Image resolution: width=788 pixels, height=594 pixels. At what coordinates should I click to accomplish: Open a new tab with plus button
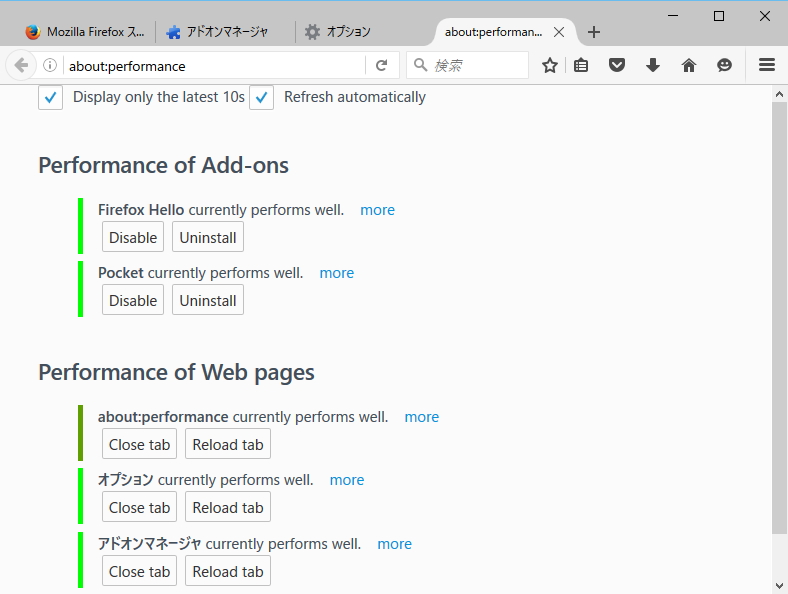point(594,32)
